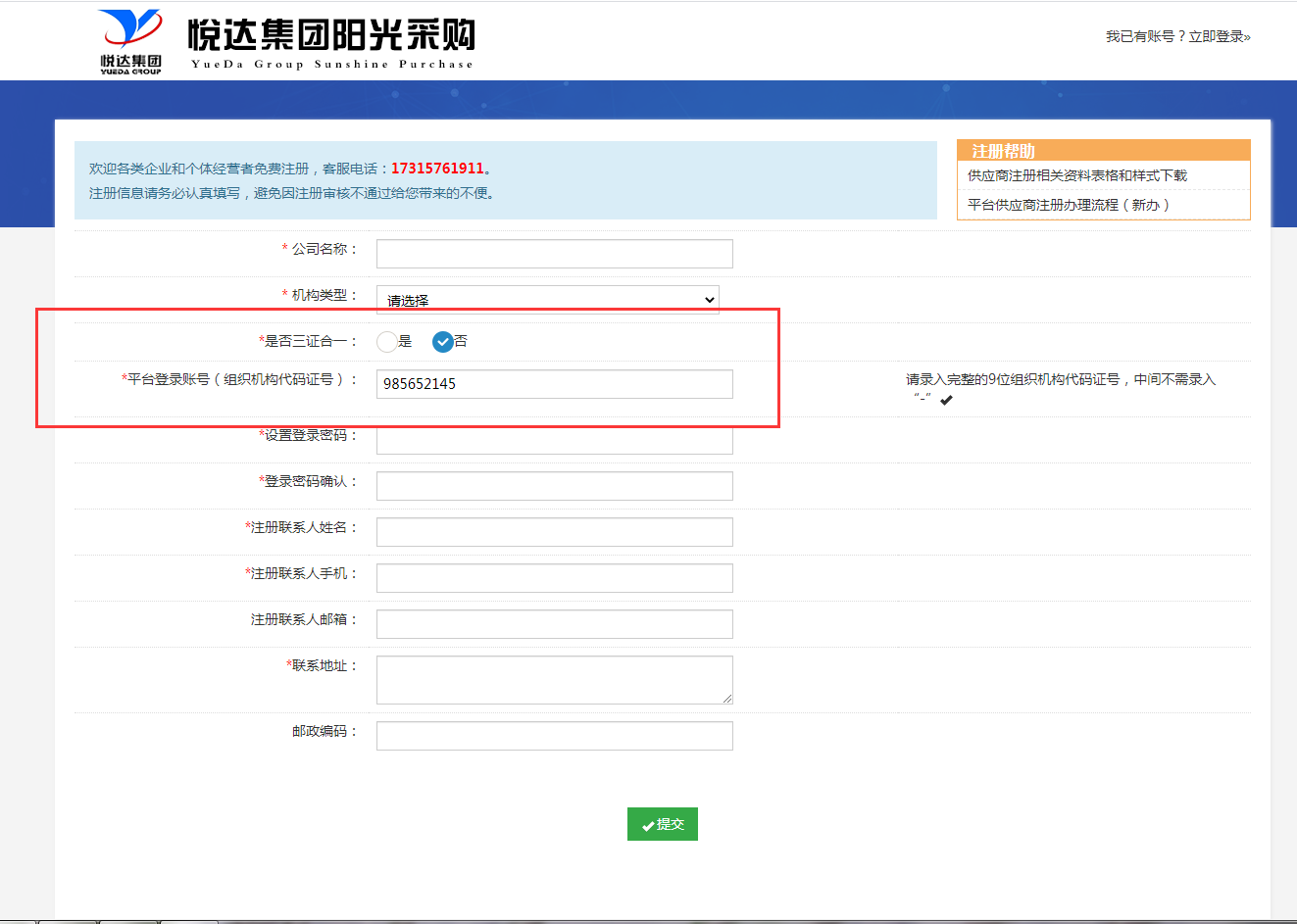This screenshot has width=1297, height=924.
Task: Open 供应商注册相关资料表格和样式下载 link
Action: [x=1076, y=175]
